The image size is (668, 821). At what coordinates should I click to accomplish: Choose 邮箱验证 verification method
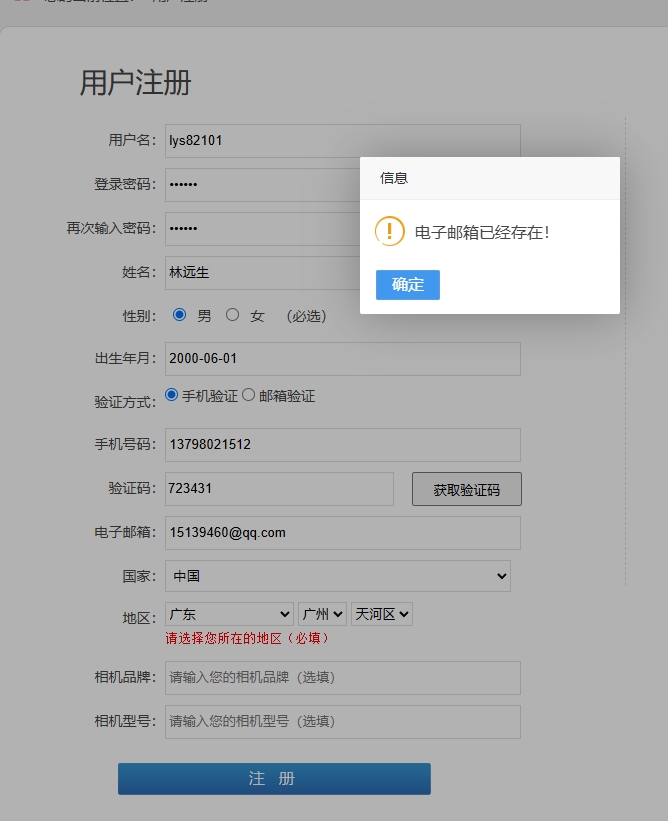tap(249, 395)
